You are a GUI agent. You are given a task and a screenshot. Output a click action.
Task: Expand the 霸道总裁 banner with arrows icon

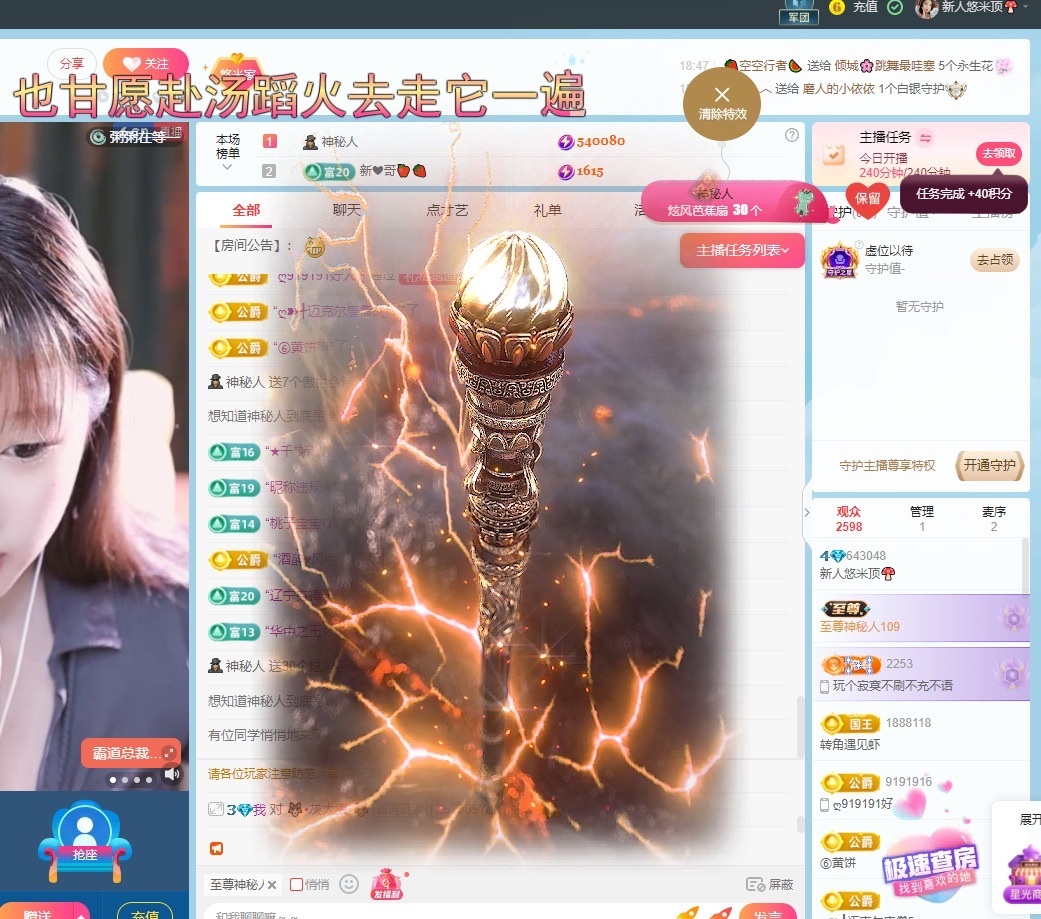pos(169,753)
